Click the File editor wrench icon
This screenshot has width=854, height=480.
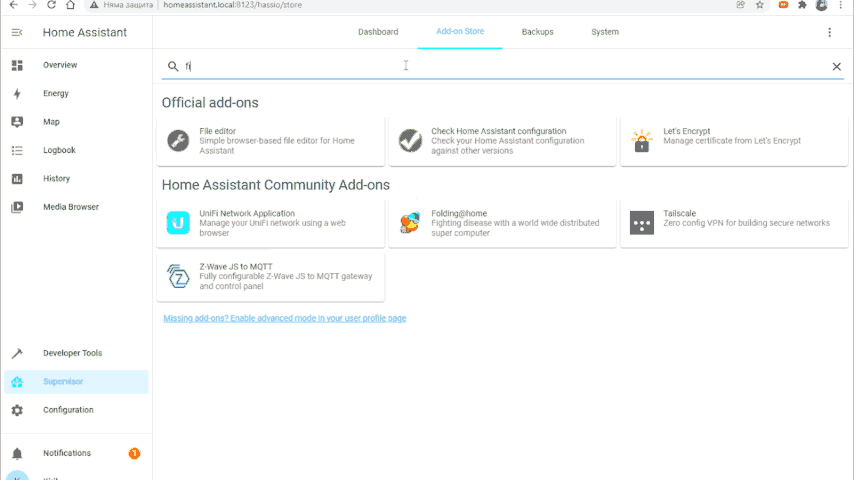[178, 141]
